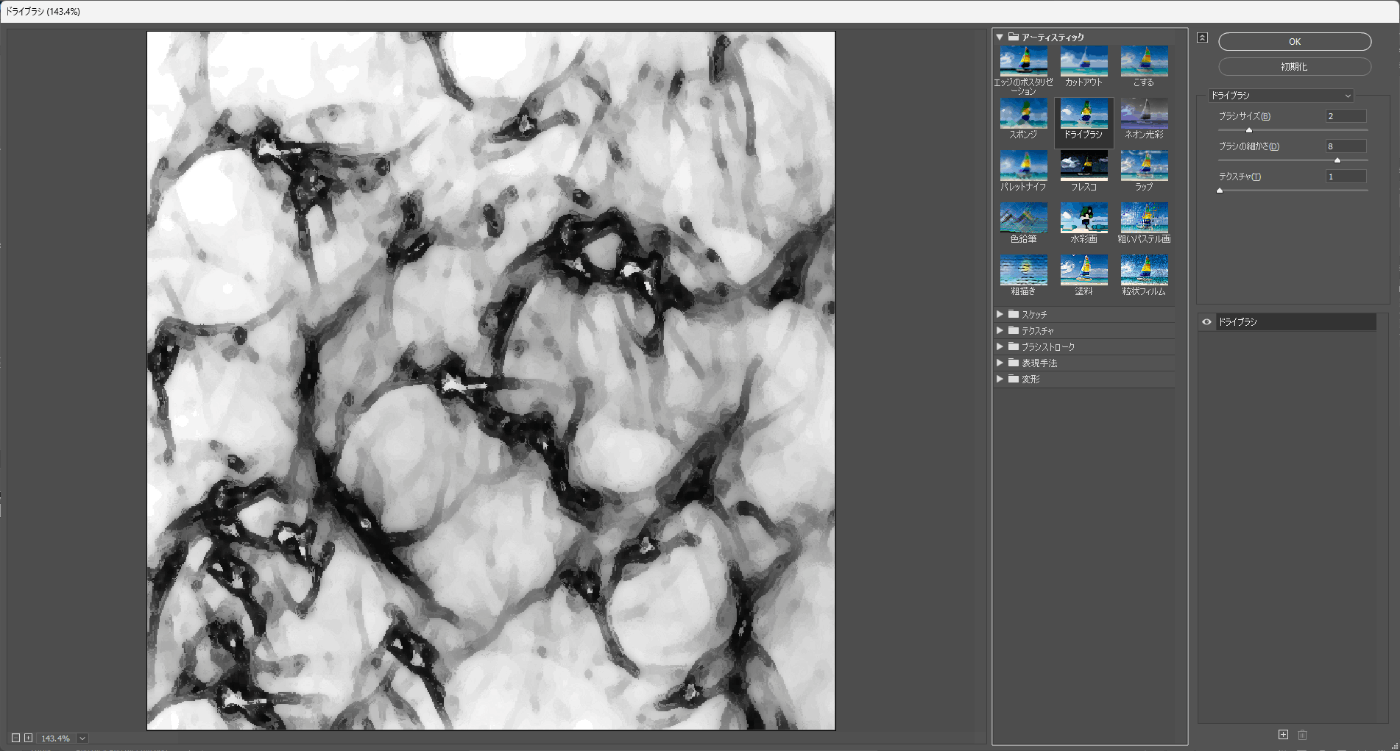Click the ブラシサイズ slider handle

pyautogui.click(x=1249, y=130)
